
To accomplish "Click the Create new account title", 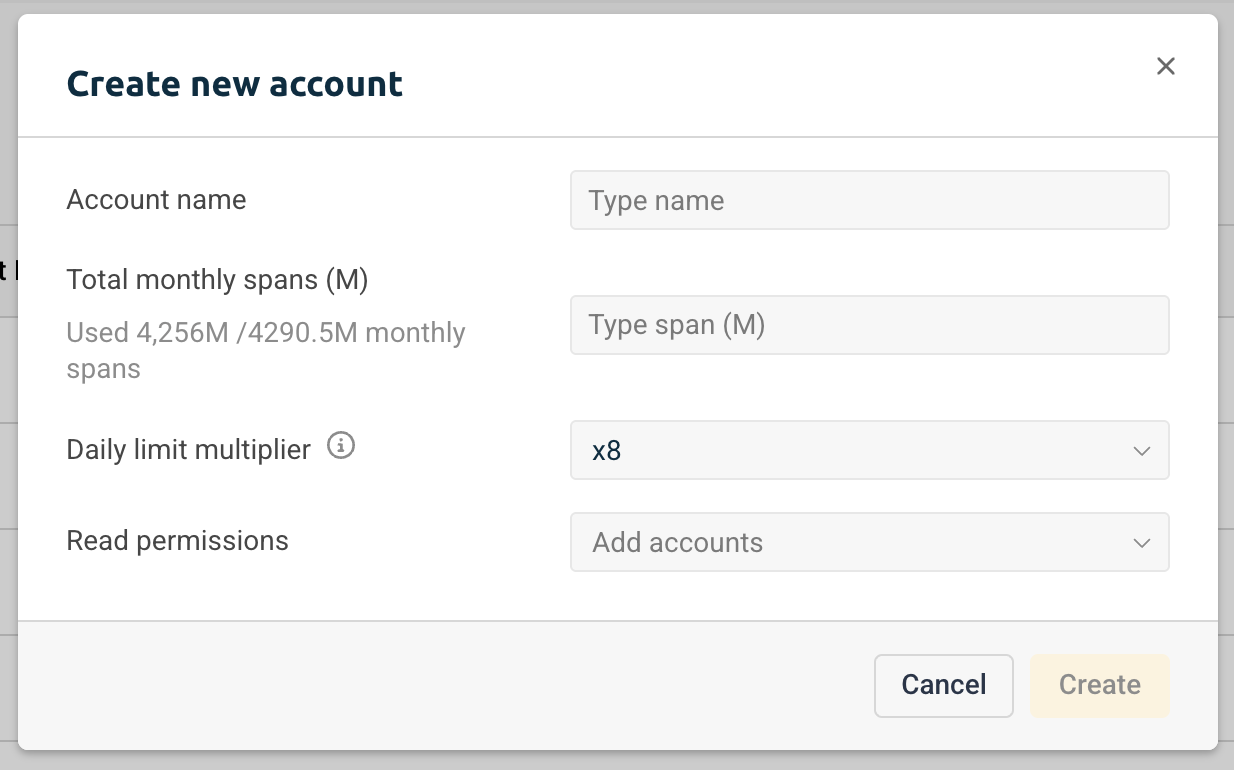I will [x=235, y=84].
